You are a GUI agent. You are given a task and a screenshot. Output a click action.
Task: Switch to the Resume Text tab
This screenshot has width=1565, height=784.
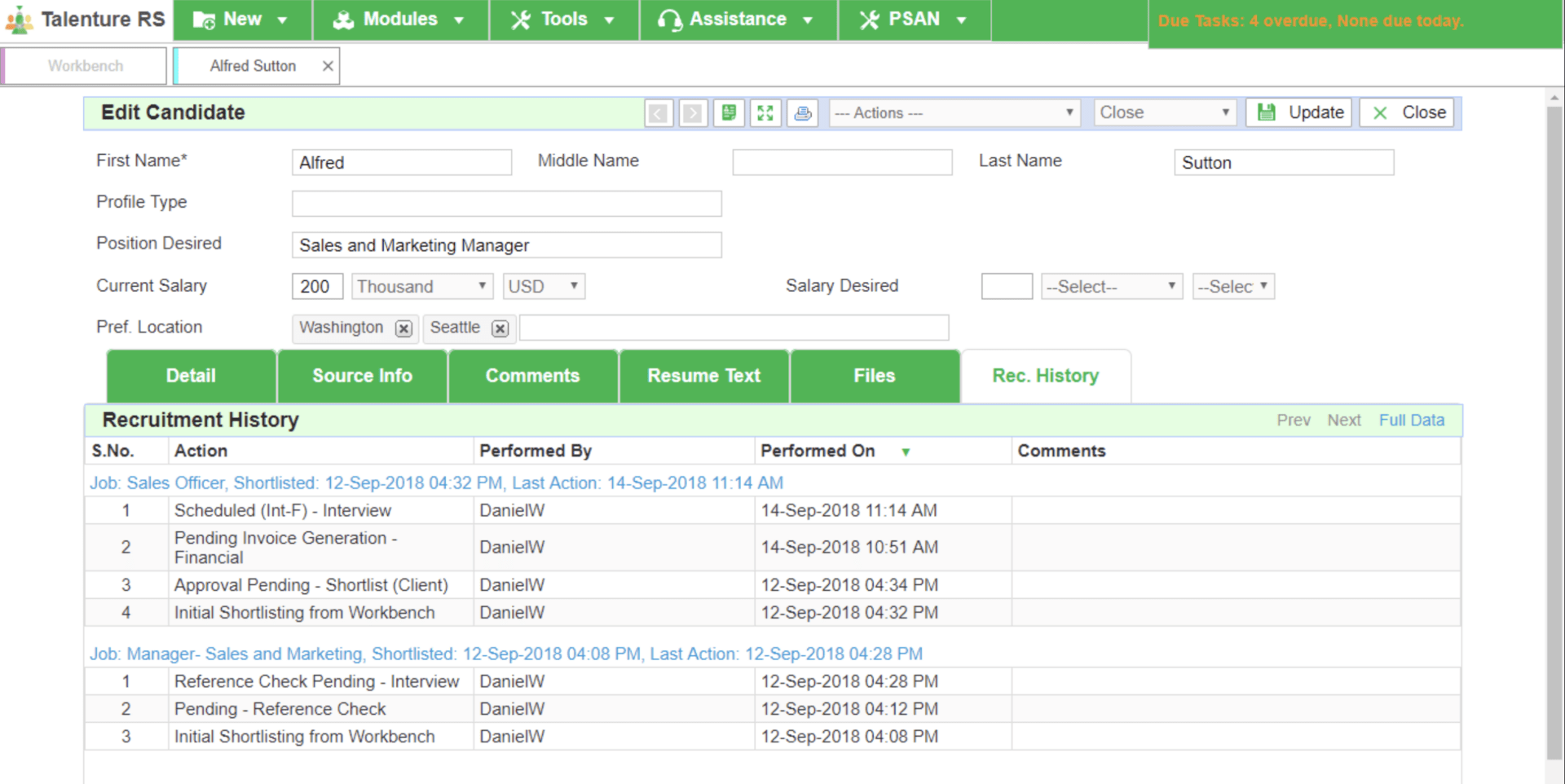coord(703,376)
